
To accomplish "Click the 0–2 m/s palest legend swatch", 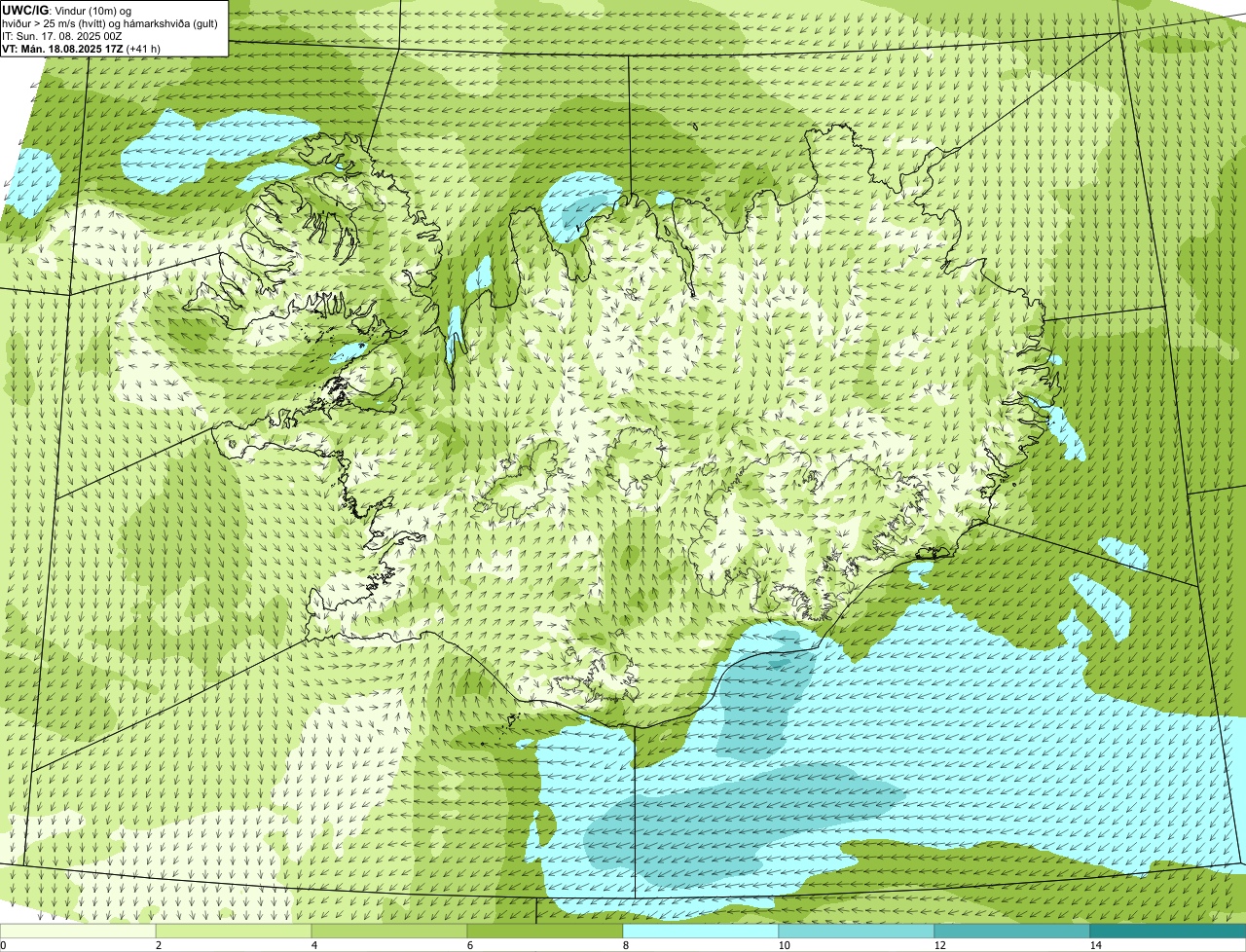I will pyautogui.click(x=78, y=931).
